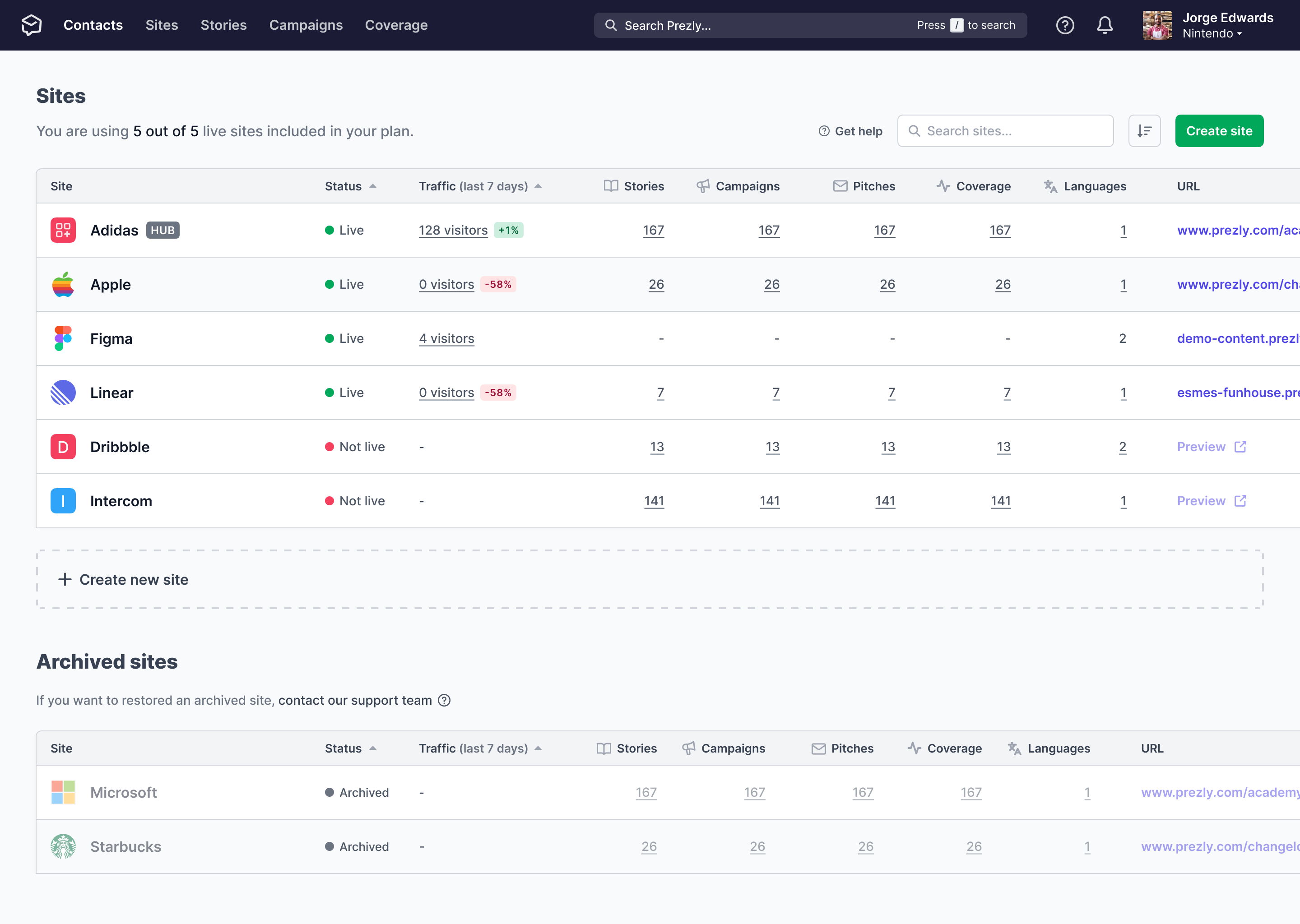Sort archived sites by Status
This screenshot has height=924, width=1300.
point(351,748)
